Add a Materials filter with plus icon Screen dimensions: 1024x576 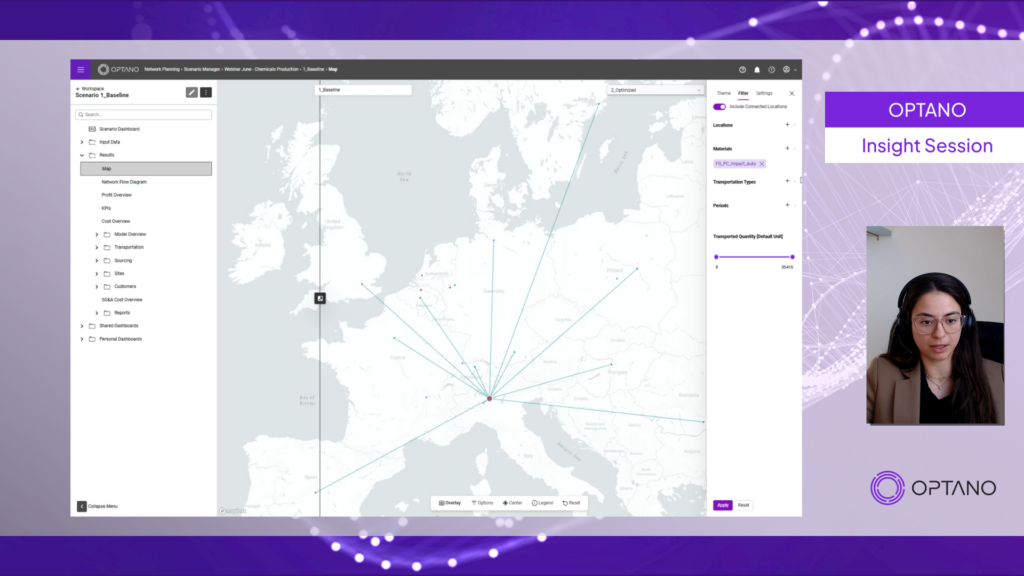[x=787, y=148]
